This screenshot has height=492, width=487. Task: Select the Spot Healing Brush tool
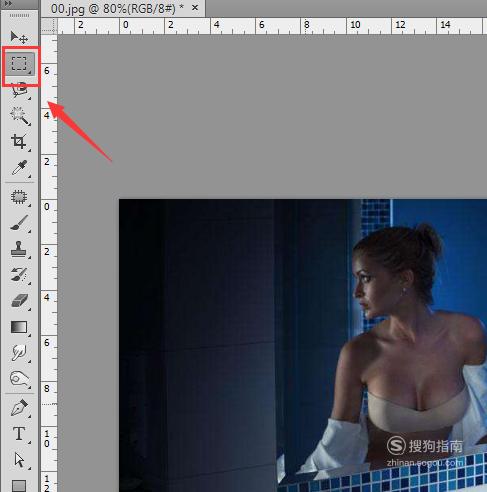(x=19, y=197)
